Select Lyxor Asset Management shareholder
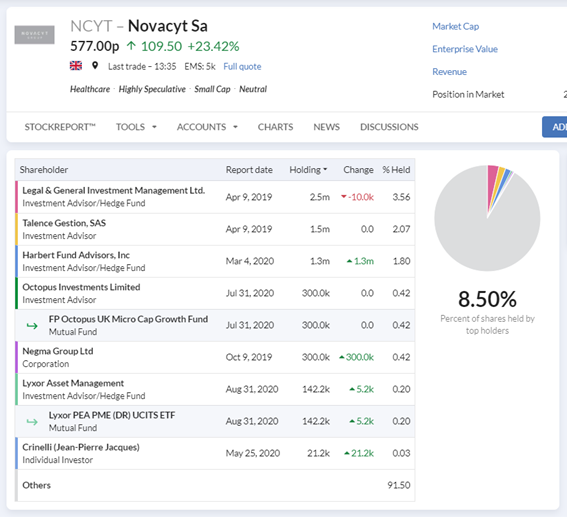567x517 pixels. point(73,383)
